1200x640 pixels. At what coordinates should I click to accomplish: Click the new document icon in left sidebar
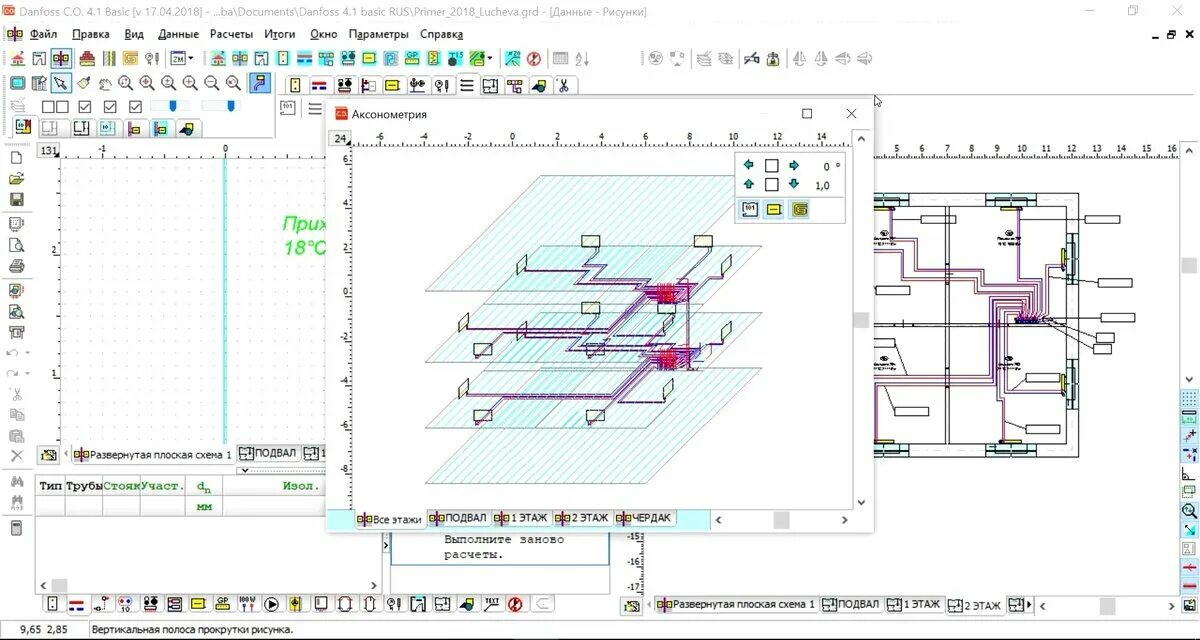tap(16, 157)
